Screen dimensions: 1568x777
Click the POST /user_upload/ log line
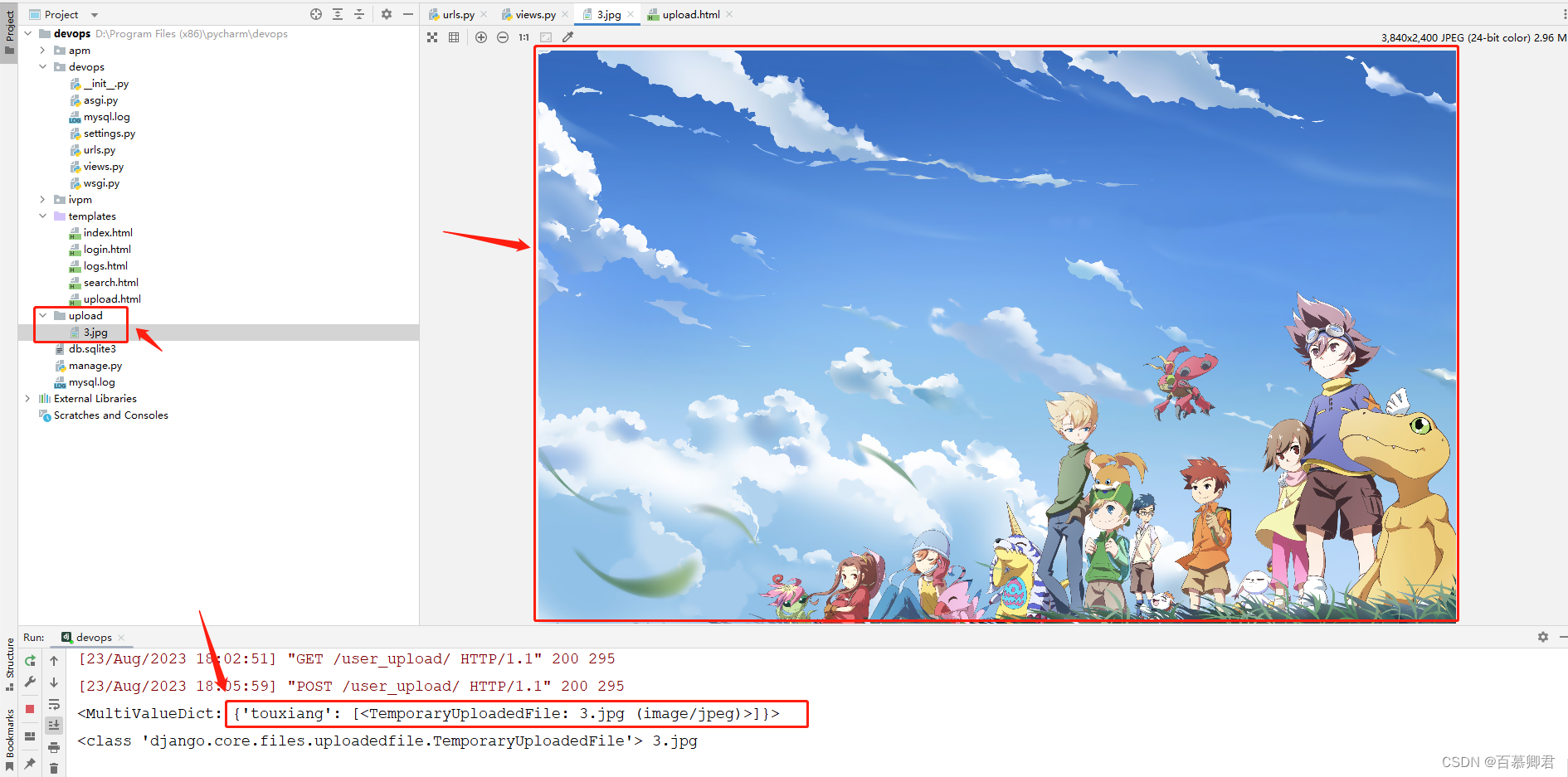click(x=351, y=686)
